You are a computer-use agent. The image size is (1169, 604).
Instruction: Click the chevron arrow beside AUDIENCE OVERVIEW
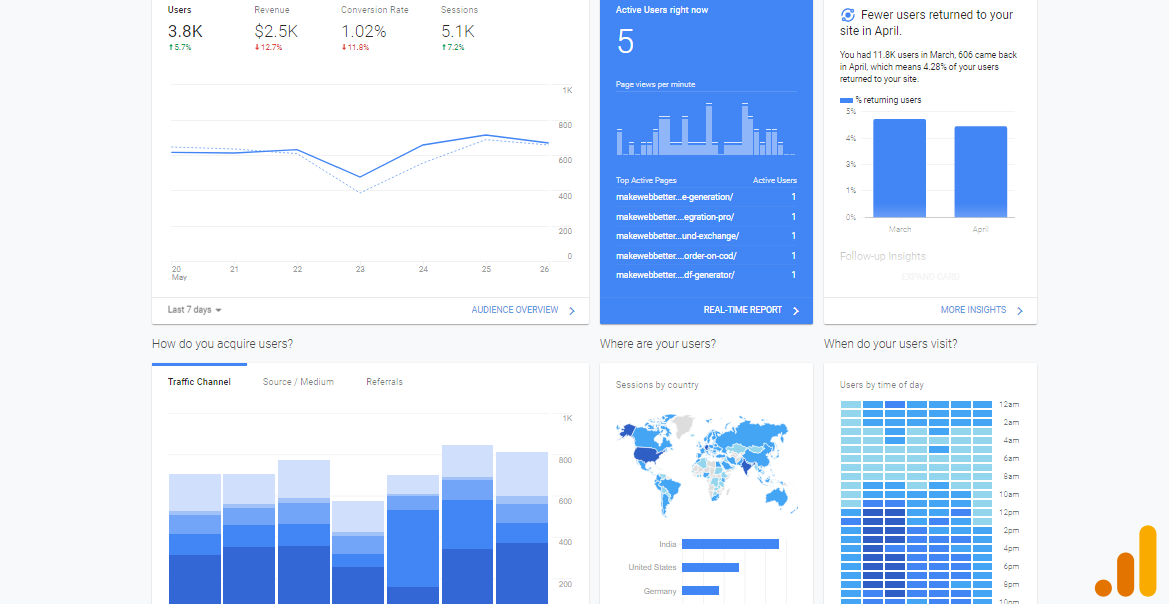tap(573, 310)
